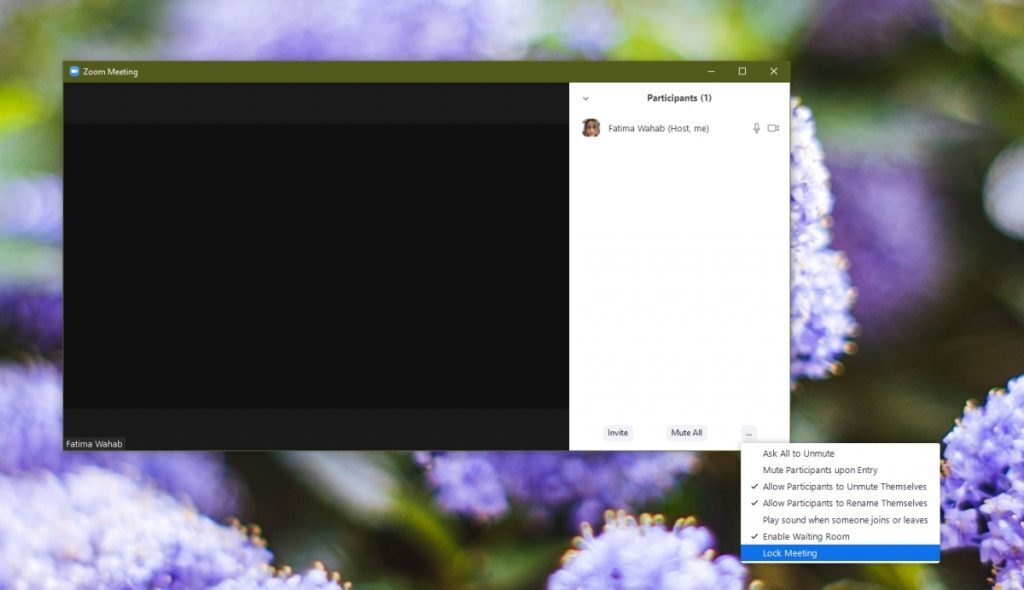Mute Fatima Wahab's microphone icon
Screen dimensions: 1024x590
click(x=756, y=128)
